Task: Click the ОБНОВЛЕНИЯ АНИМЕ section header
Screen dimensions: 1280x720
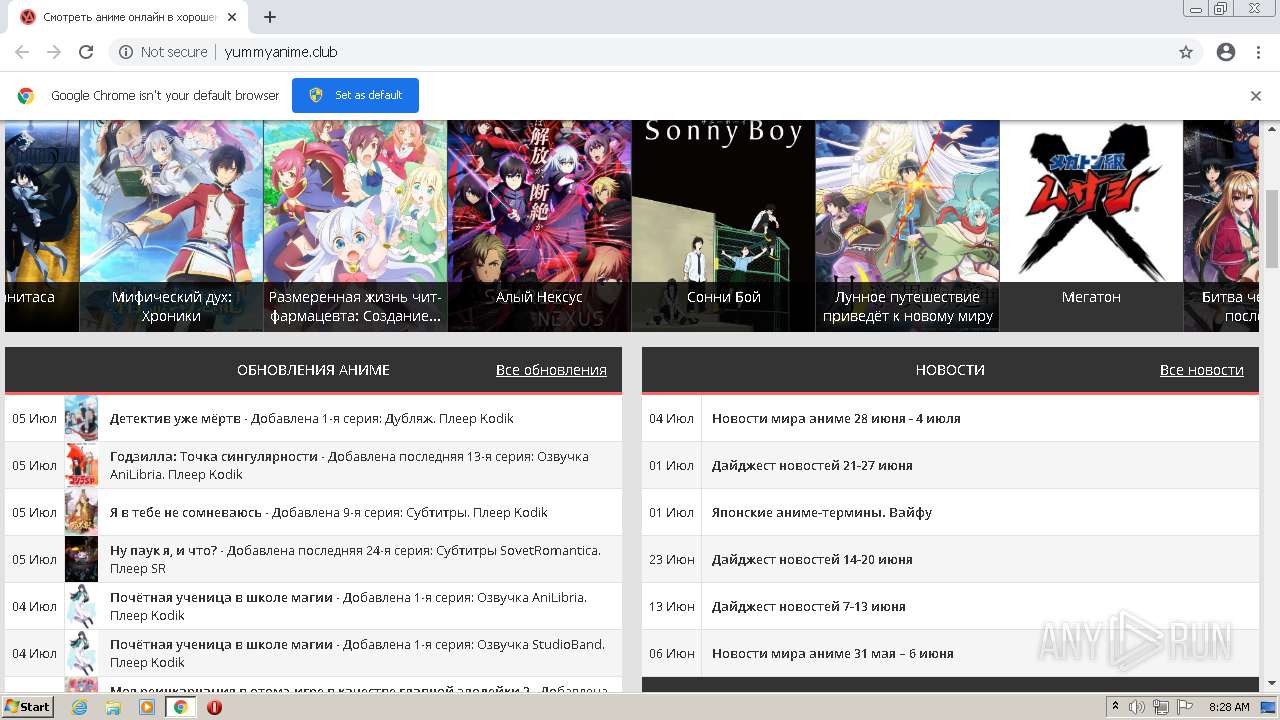Action: tap(313, 370)
